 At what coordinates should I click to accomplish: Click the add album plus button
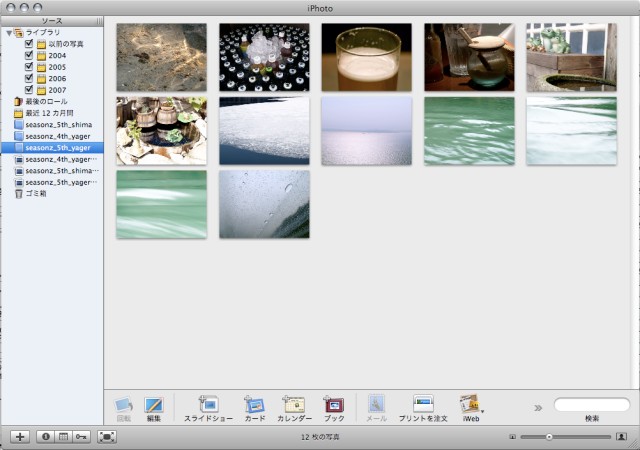[20, 437]
